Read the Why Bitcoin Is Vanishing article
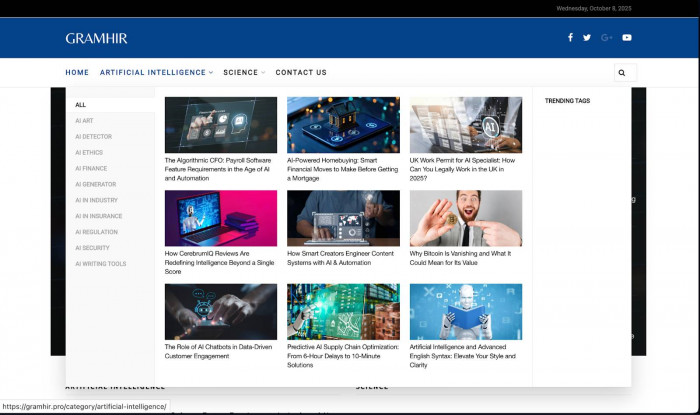The image size is (700, 415). (x=465, y=258)
